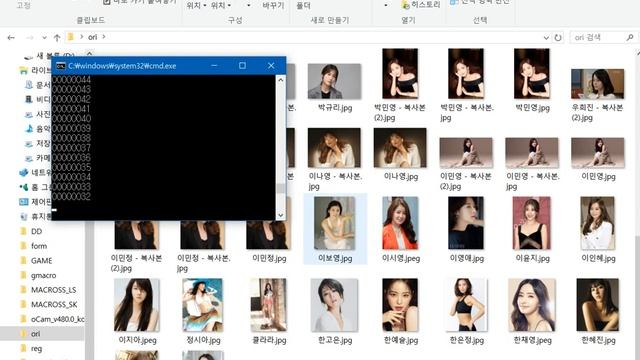Select the 이시영.jpeg thumbnail
The width and height of the screenshot is (640, 360).
400,223
